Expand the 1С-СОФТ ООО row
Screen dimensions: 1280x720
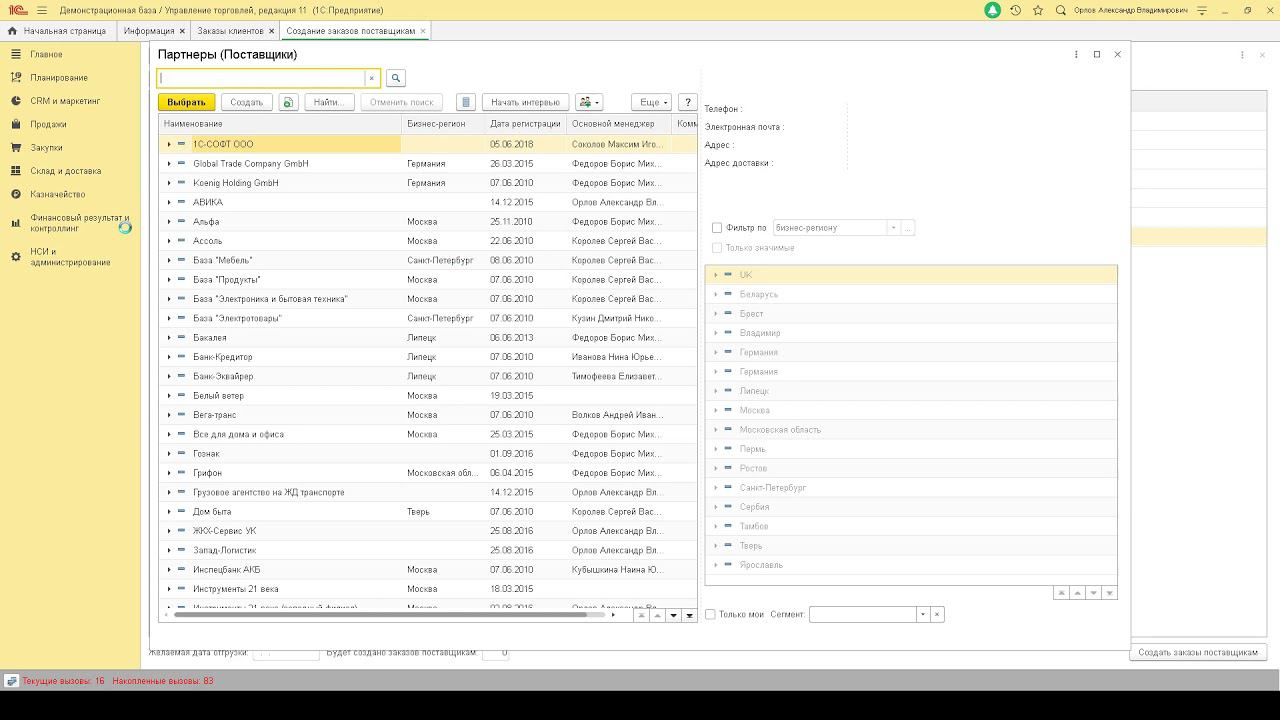click(169, 144)
